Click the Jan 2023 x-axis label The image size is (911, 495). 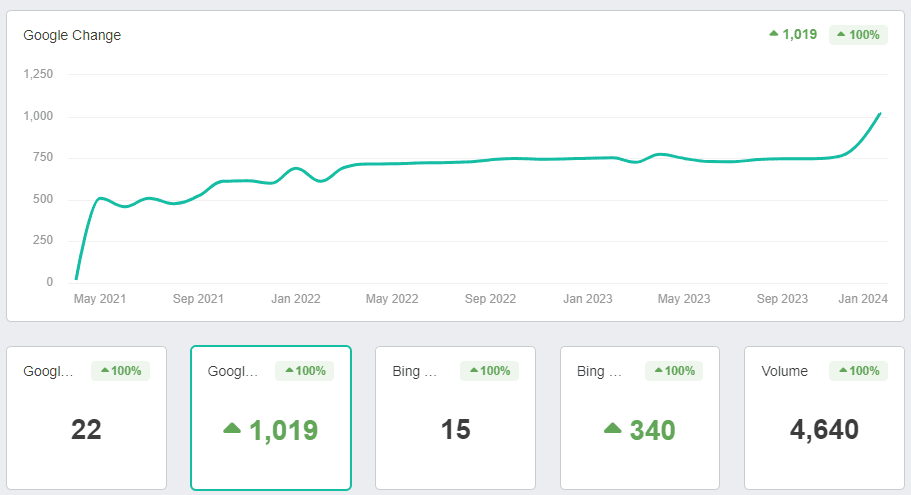pos(587,299)
